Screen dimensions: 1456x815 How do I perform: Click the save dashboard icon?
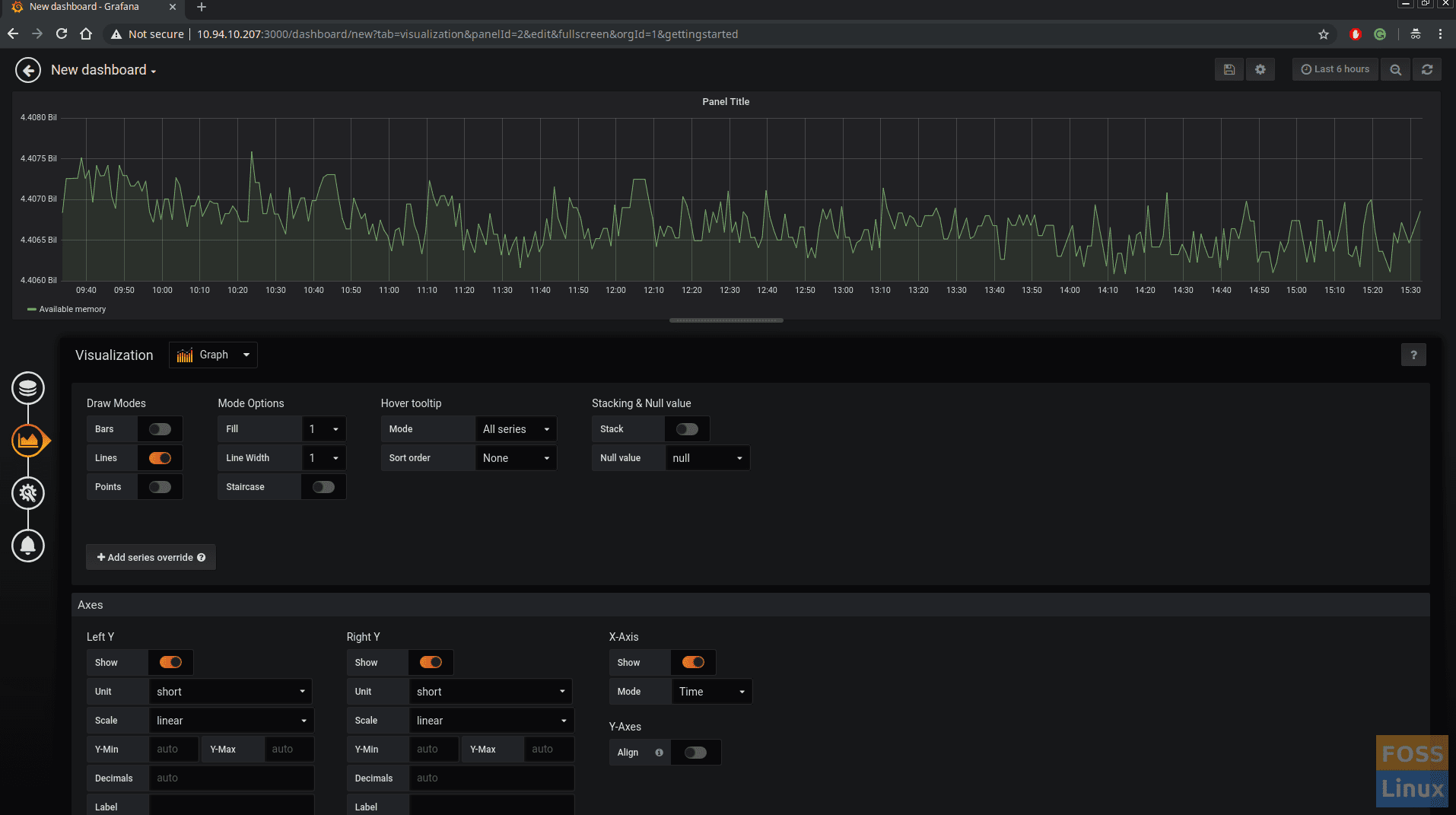(x=1229, y=69)
